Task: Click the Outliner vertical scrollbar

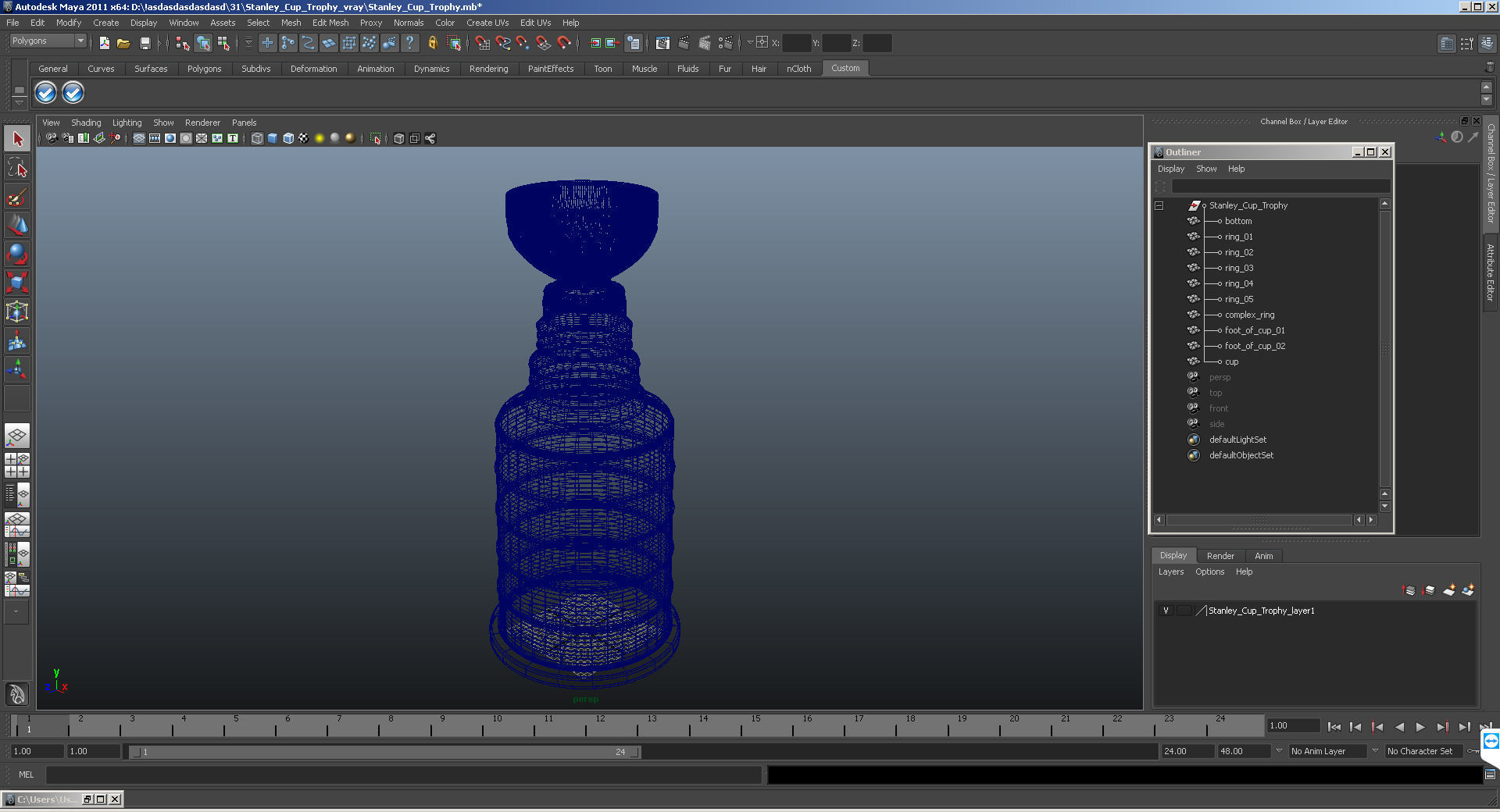Action: [x=1384, y=349]
